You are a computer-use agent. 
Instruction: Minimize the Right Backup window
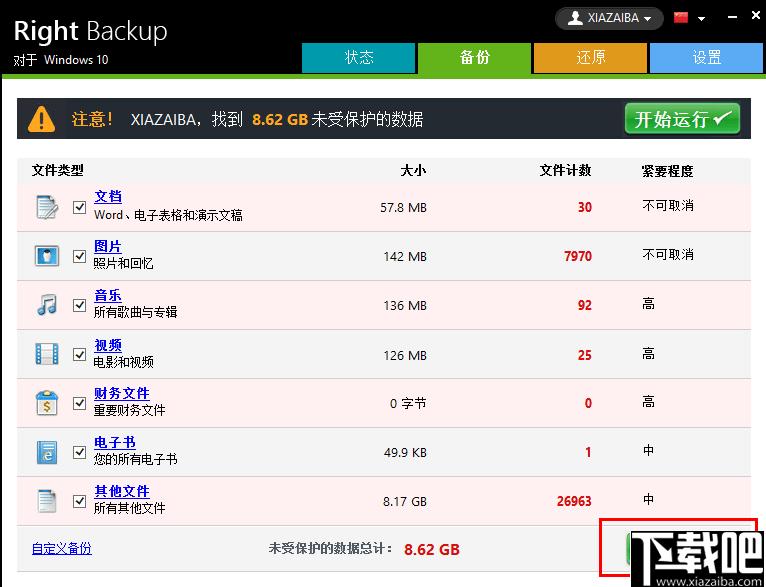[732, 17]
